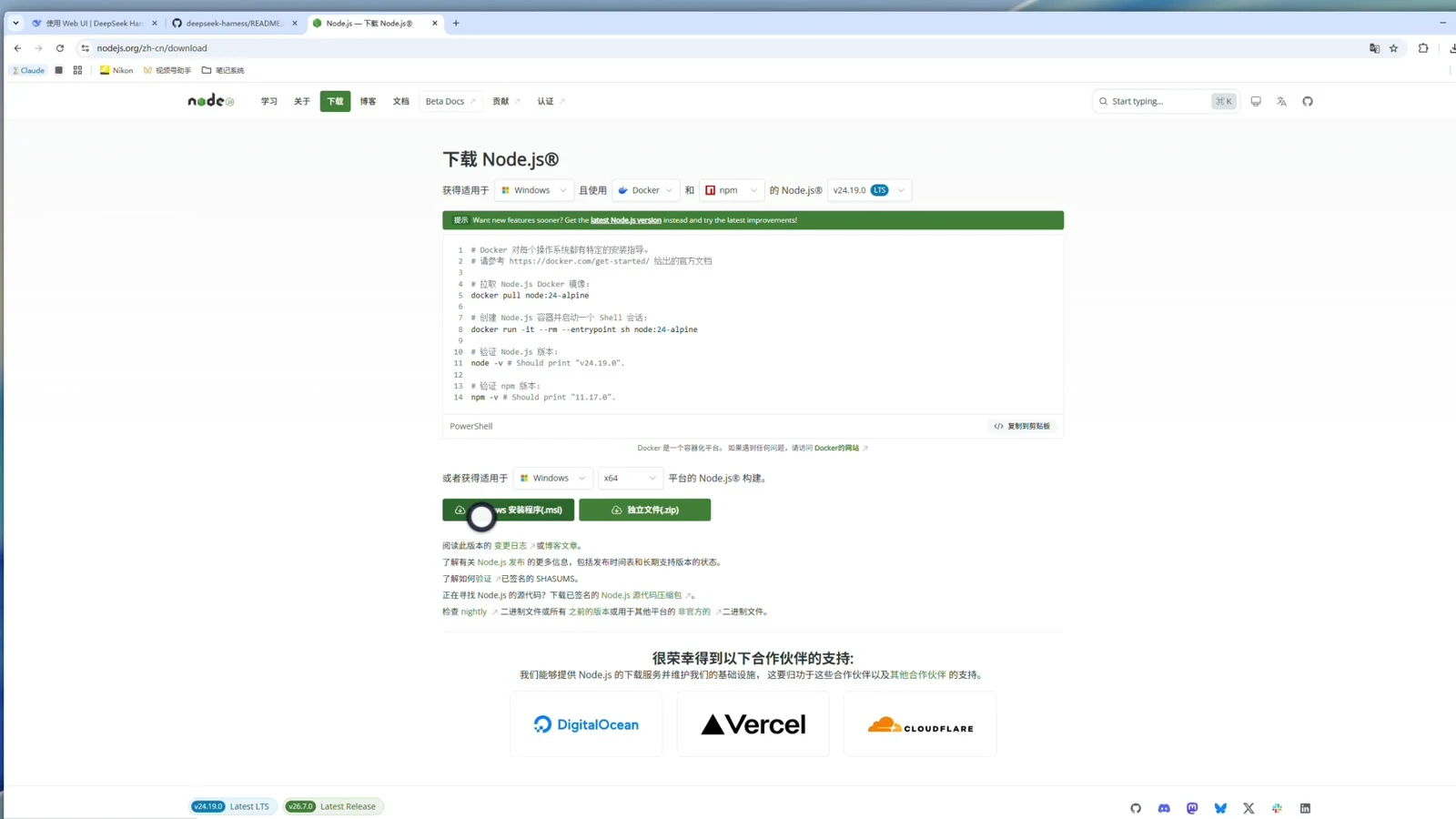
Task: Open the Bluesky butterfly icon in footer
Action: point(1220,808)
